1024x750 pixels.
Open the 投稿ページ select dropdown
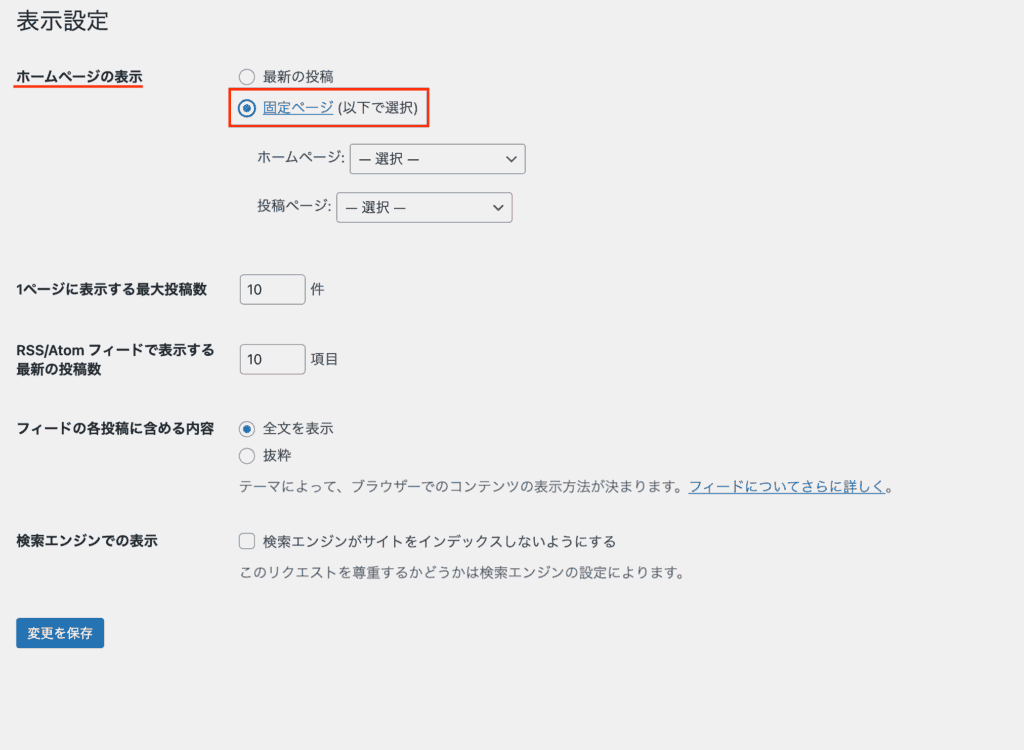point(424,207)
